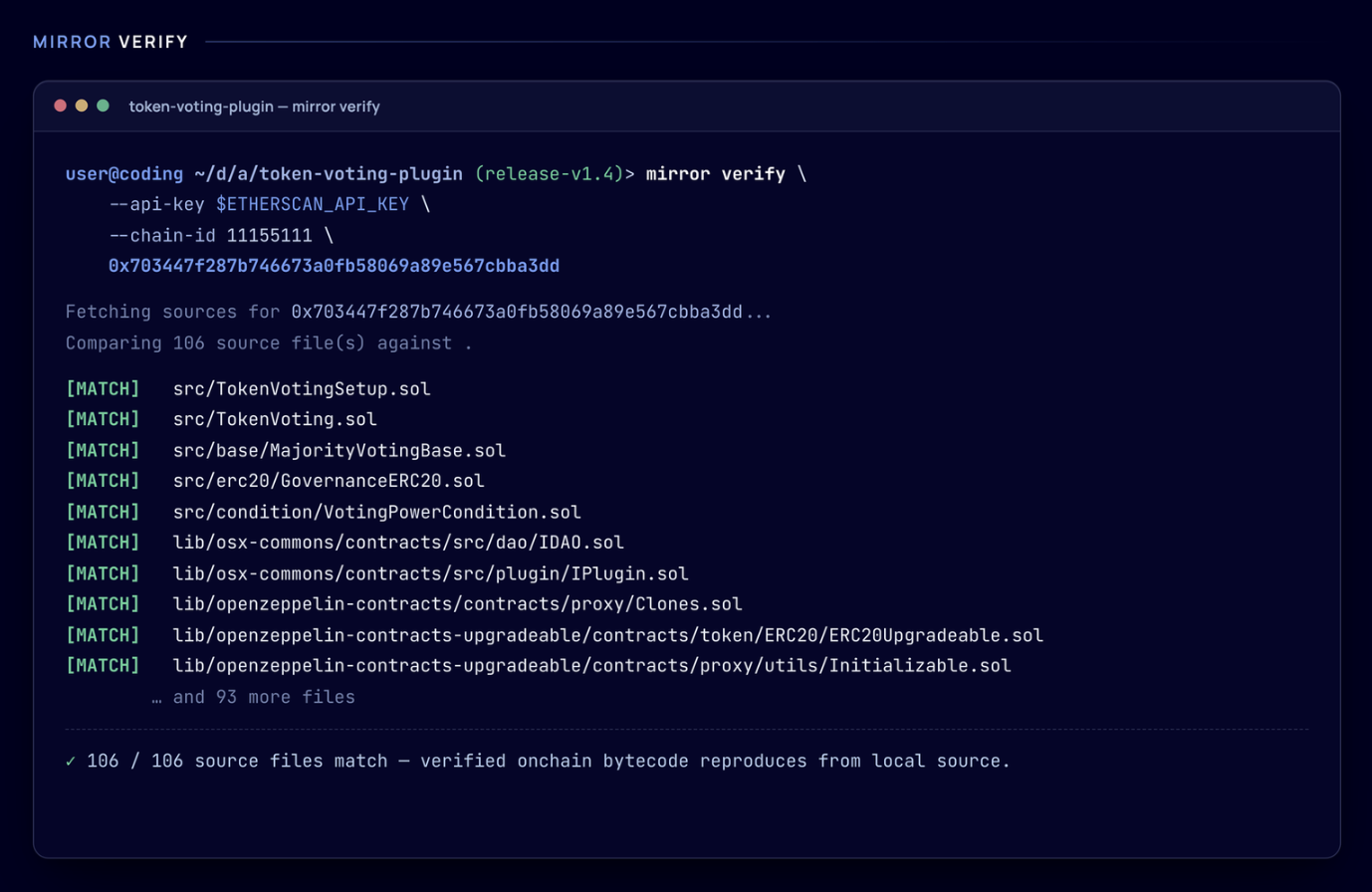Click 'src/TokenVotingSetup.sol' file path

tap(302, 389)
